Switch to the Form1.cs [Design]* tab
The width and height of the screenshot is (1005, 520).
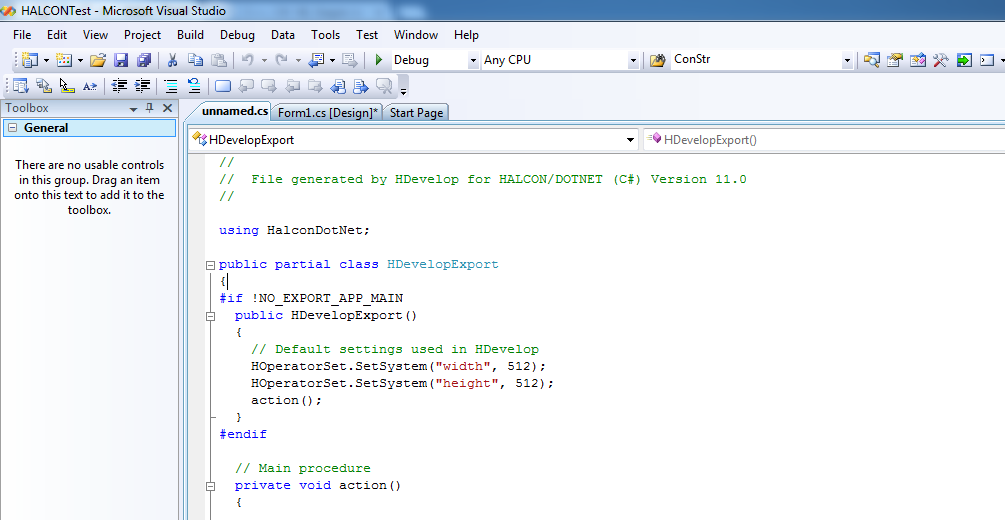click(x=328, y=113)
